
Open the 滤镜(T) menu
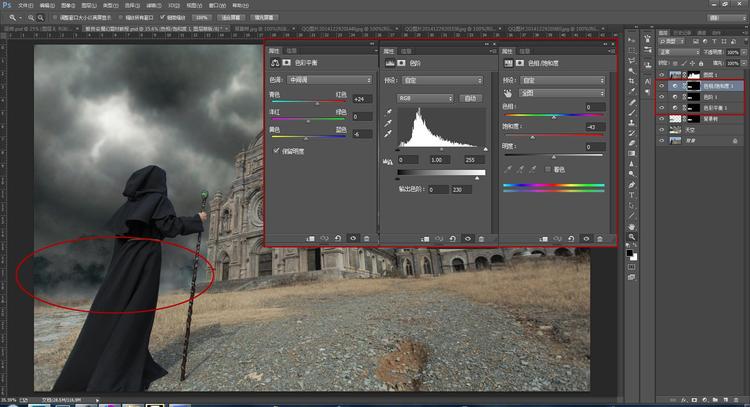pos(154,6)
